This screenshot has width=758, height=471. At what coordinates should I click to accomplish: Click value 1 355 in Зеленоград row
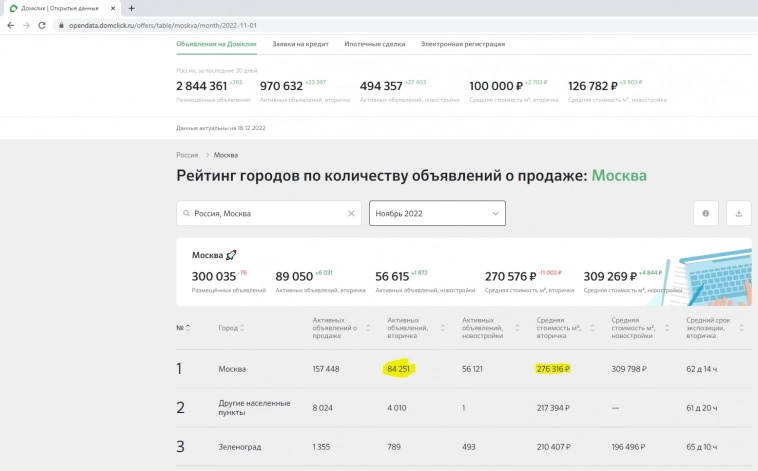click(321, 447)
